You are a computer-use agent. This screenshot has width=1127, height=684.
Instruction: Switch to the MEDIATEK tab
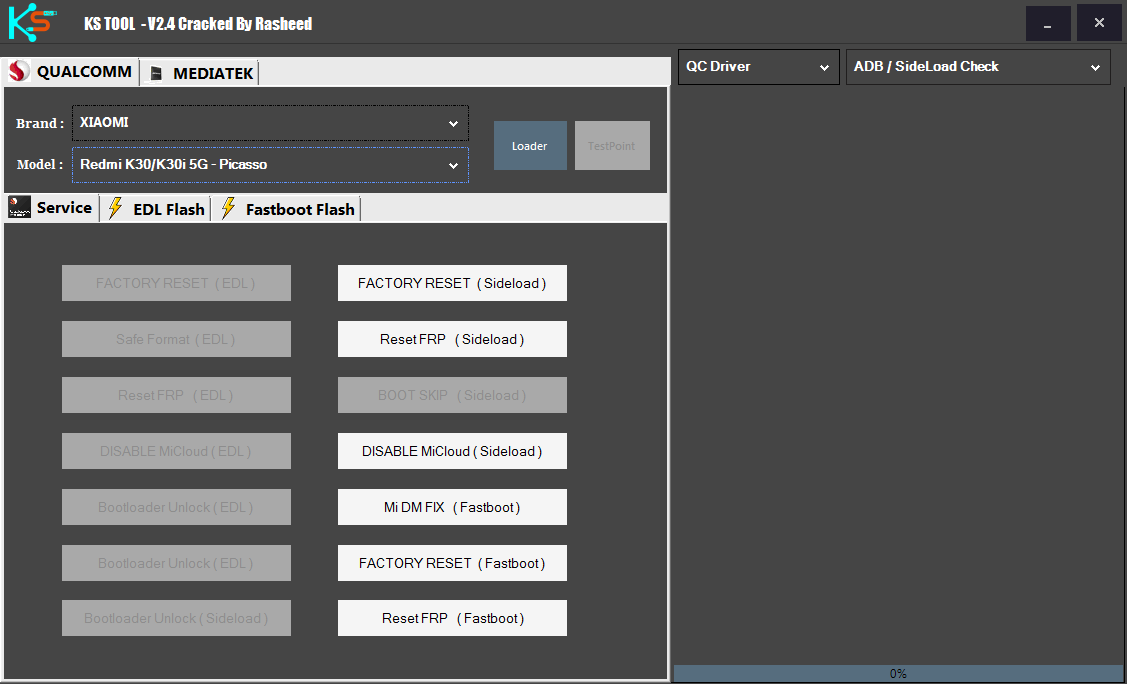tap(200, 73)
